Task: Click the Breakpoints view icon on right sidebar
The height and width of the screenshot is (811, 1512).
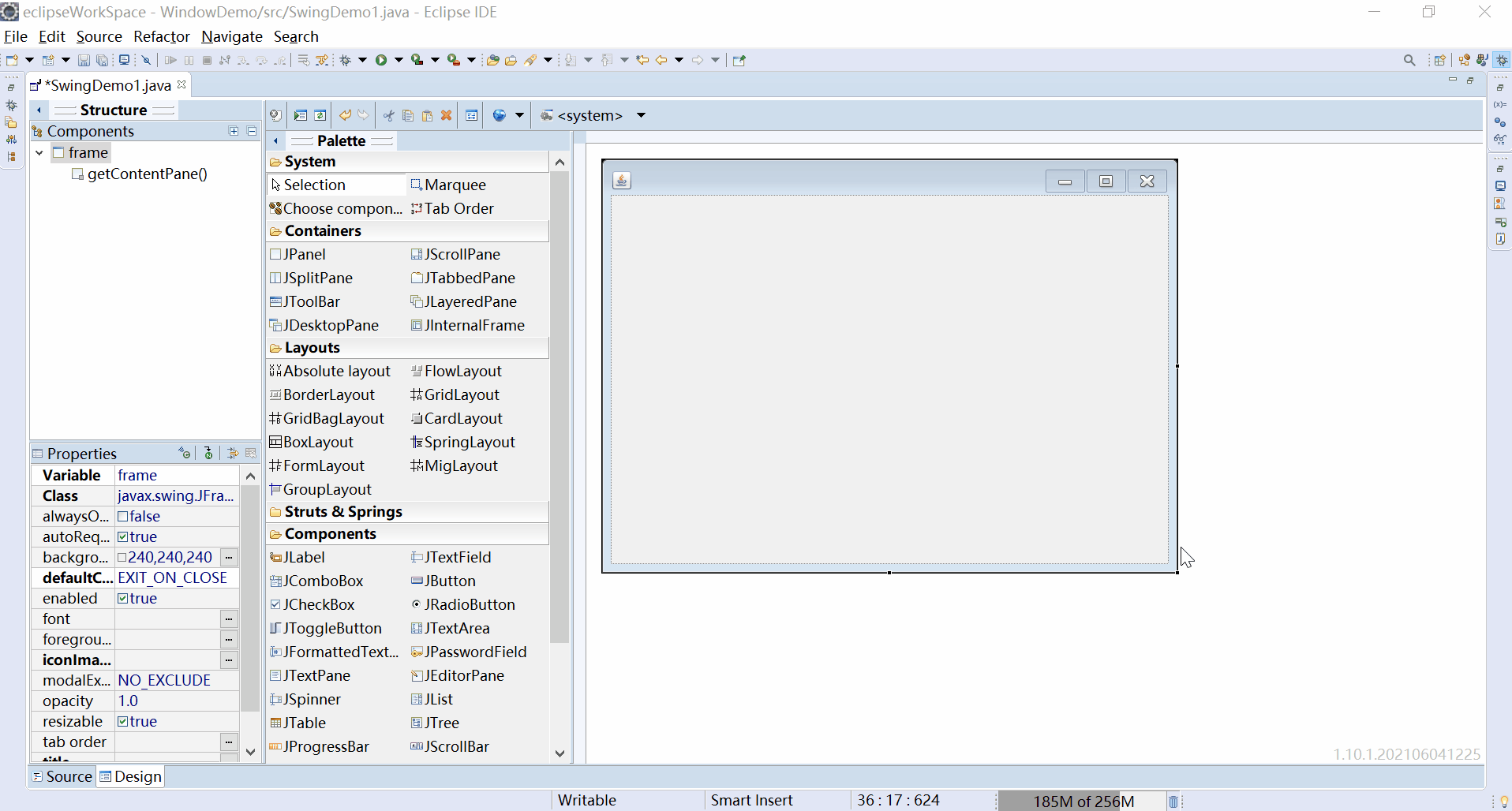Action: (1500, 122)
